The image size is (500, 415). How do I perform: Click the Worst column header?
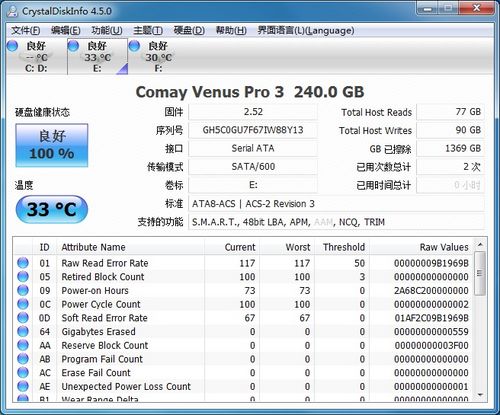pyautogui.click(x=287, y=247)
